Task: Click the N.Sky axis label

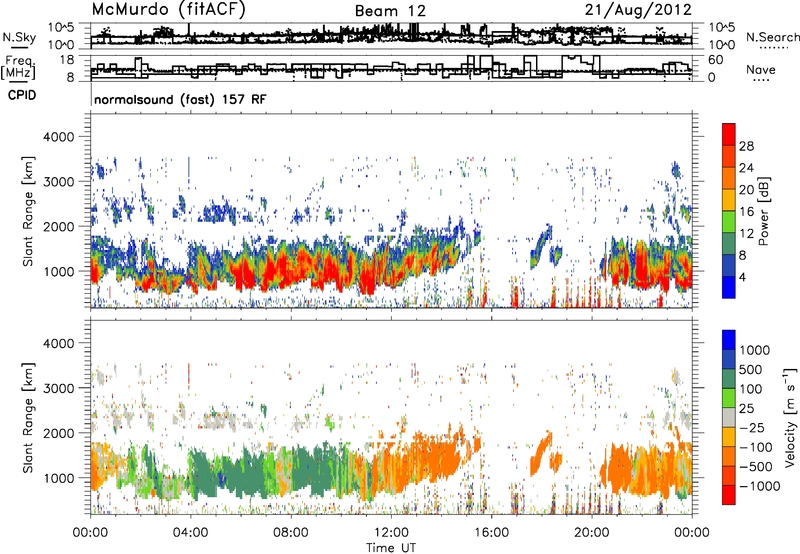Action: coord(19,37)
